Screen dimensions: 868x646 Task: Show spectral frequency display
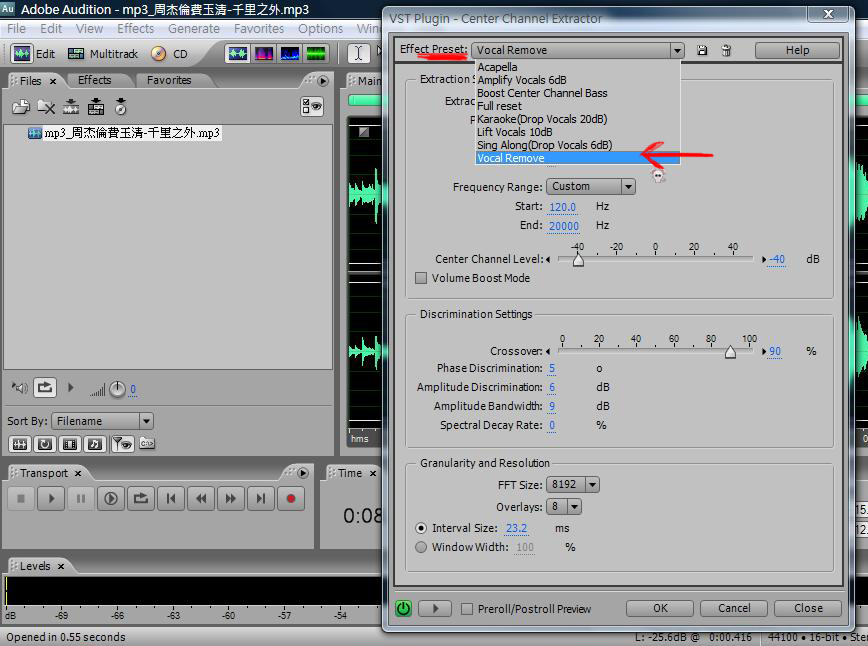(264, 54)
